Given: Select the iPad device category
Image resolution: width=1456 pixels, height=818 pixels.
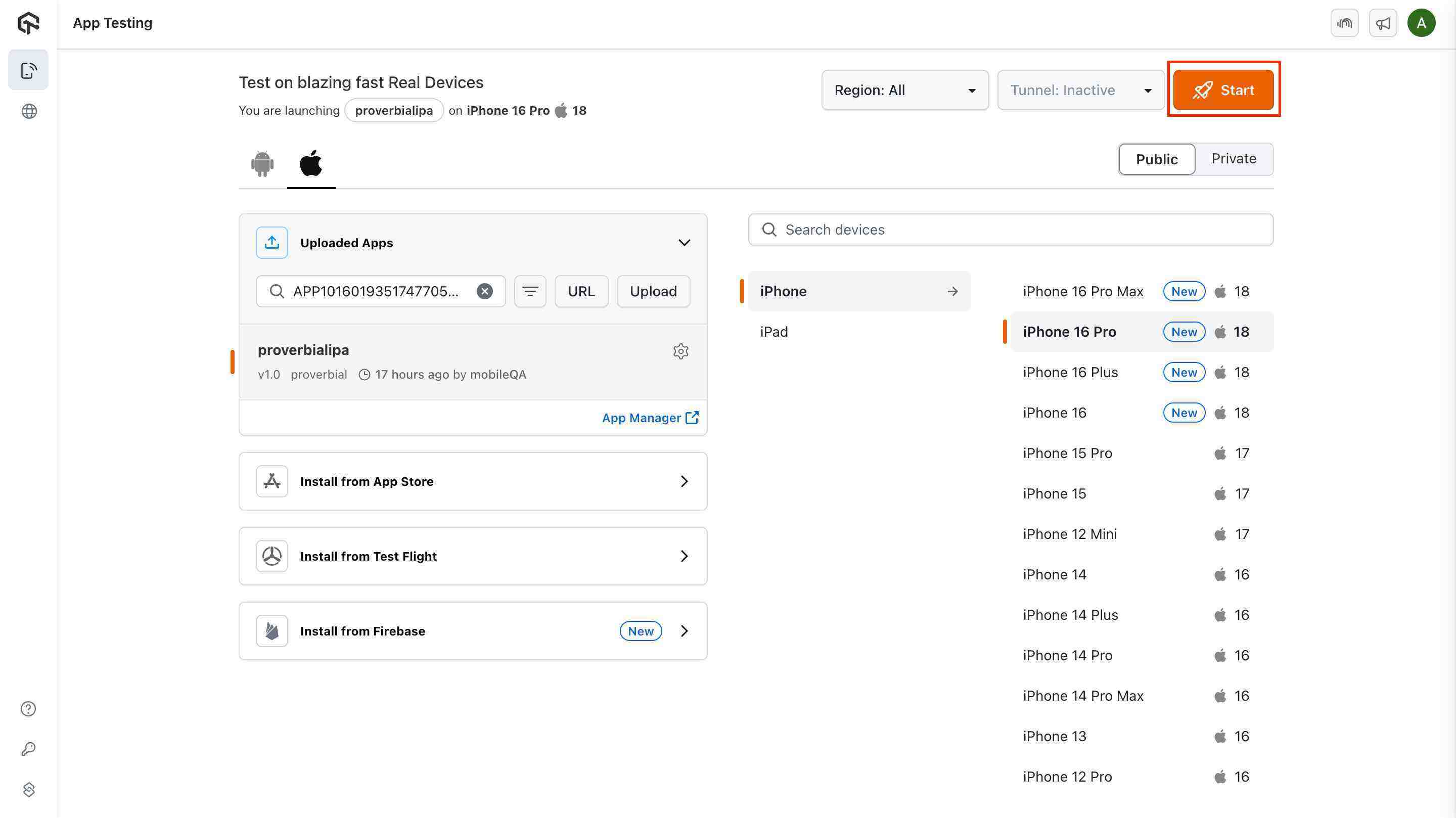Looking at the screenshot, I should (x=858, y=332).
